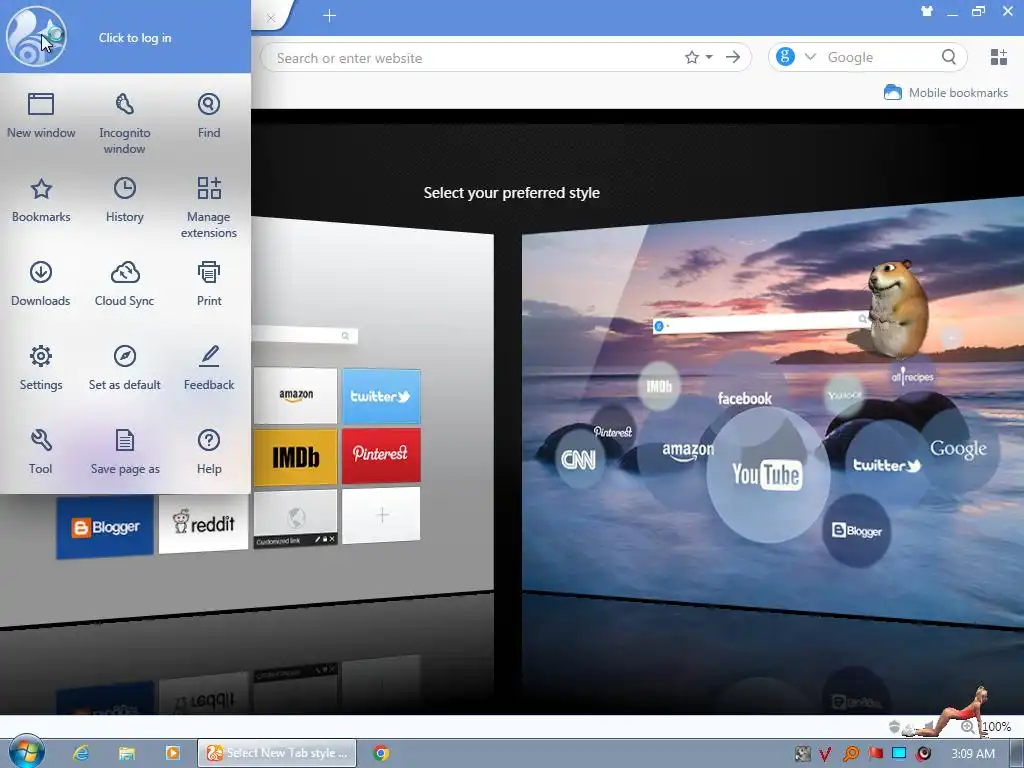Choose Save page as

click(x=124, y=452)
